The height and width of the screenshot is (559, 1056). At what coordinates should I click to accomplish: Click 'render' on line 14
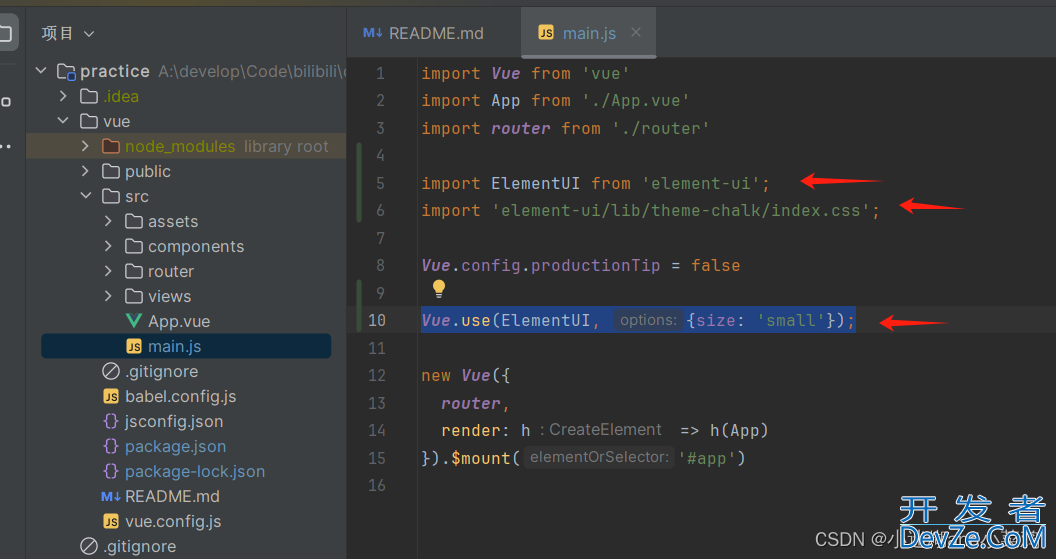click(x=471, y=430)
